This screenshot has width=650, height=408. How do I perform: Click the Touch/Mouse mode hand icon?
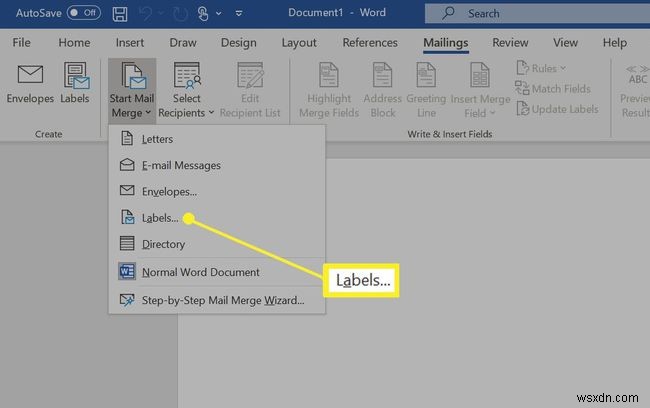click(x=203, y=14)
